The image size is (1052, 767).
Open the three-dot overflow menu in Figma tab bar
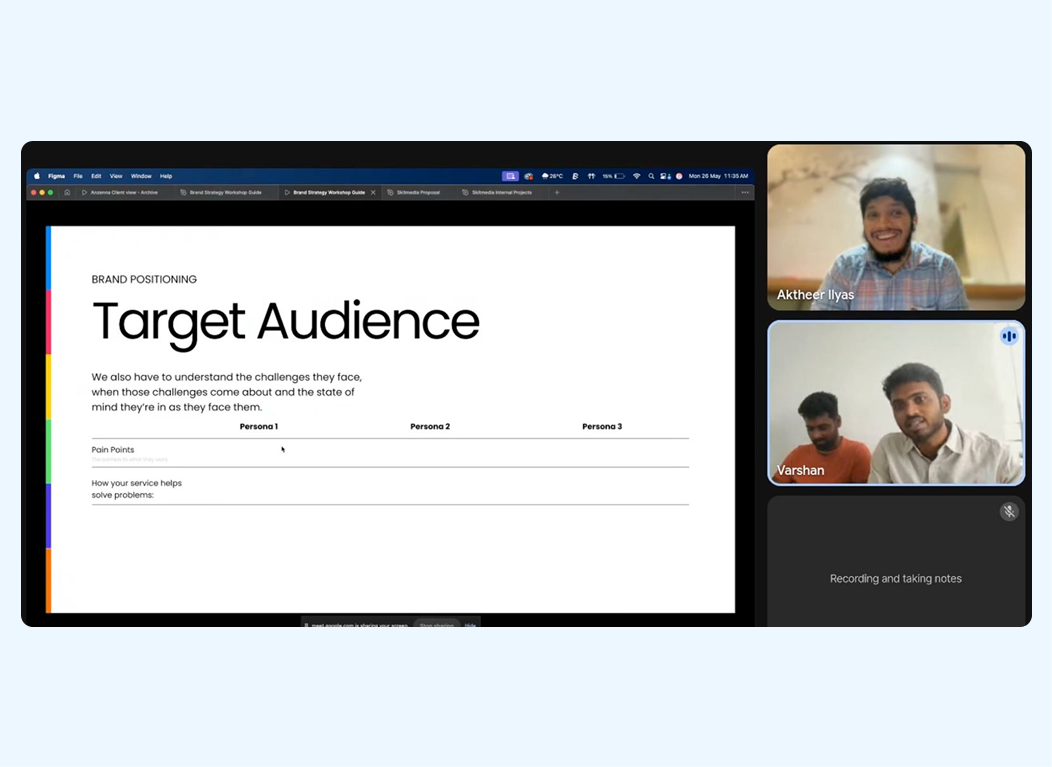tap(744, 192)
